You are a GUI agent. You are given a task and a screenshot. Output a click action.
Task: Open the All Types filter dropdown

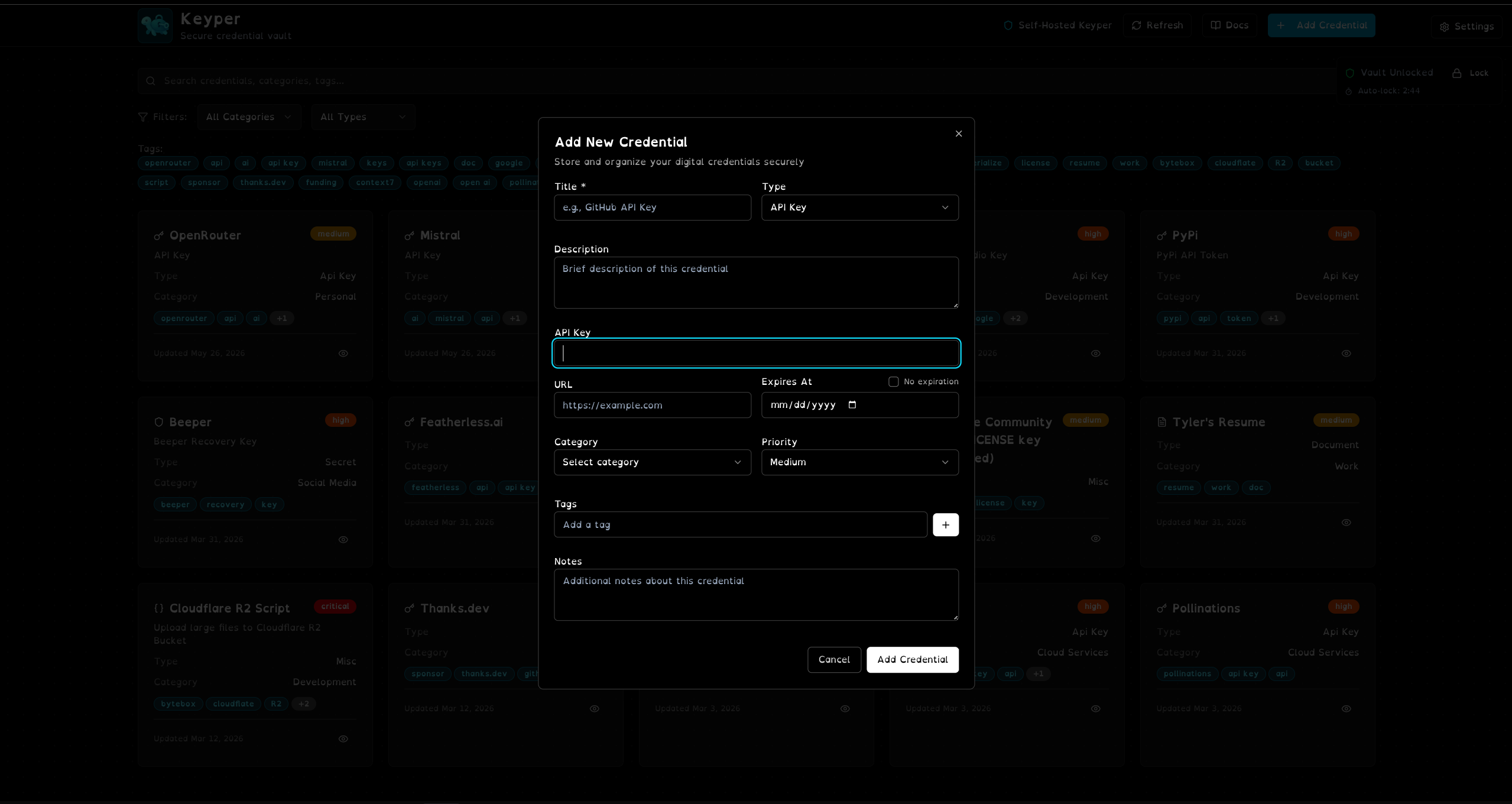click(363, 117)
